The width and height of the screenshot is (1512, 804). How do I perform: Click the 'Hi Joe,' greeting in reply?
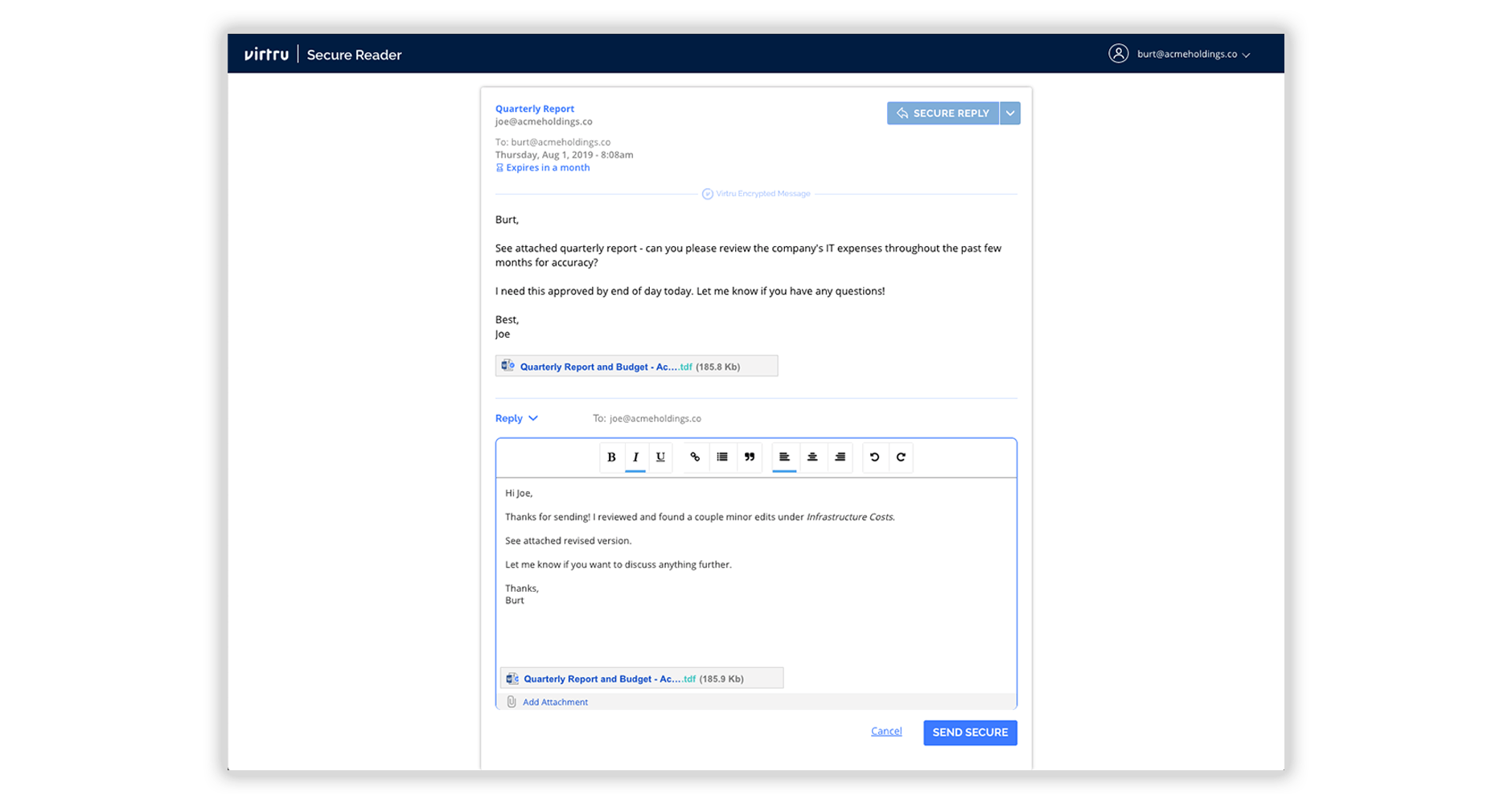(519, 493)
